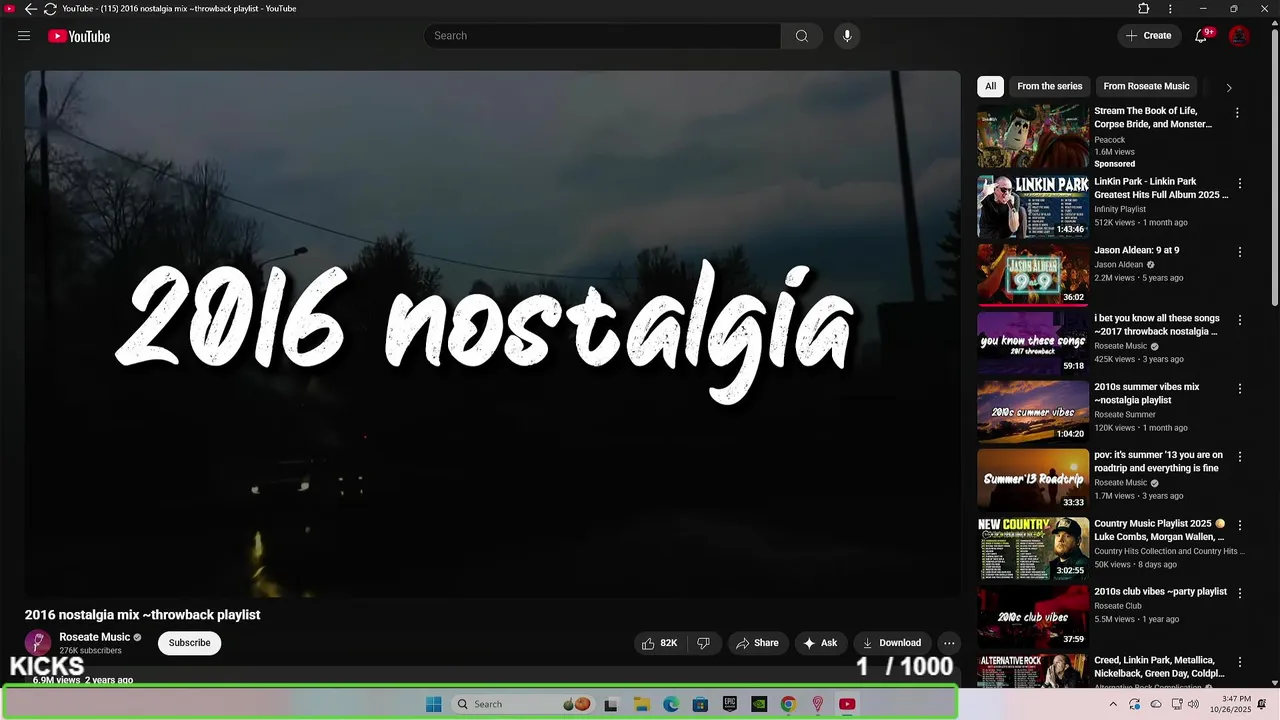
Task: Open the extensions puzzle icon in title bar
Action: coord(1144,9)
